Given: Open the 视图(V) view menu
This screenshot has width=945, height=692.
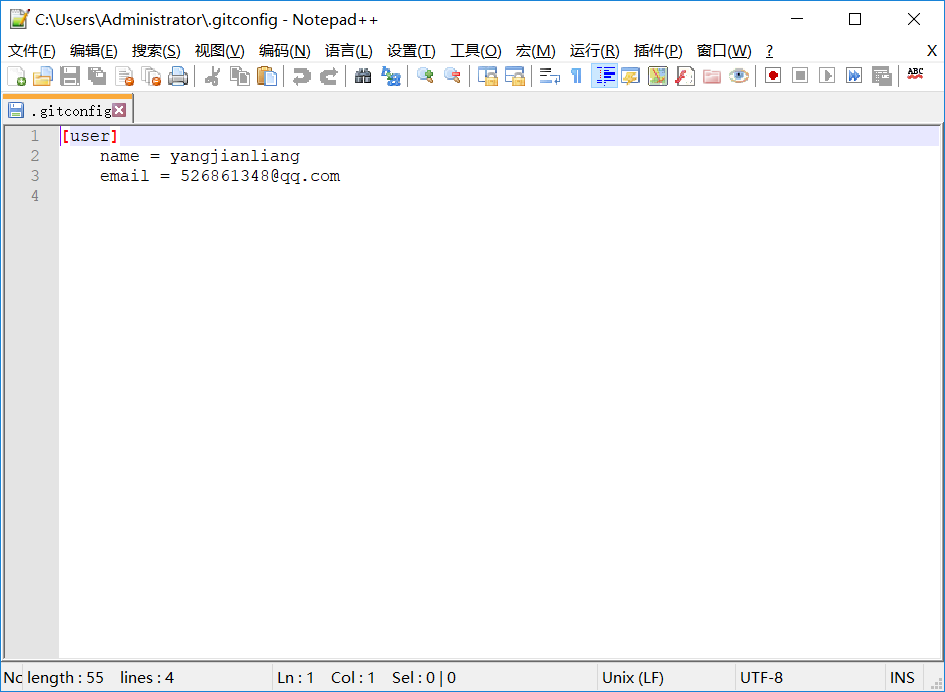Looking at the screenshot, I should point(219,51).
